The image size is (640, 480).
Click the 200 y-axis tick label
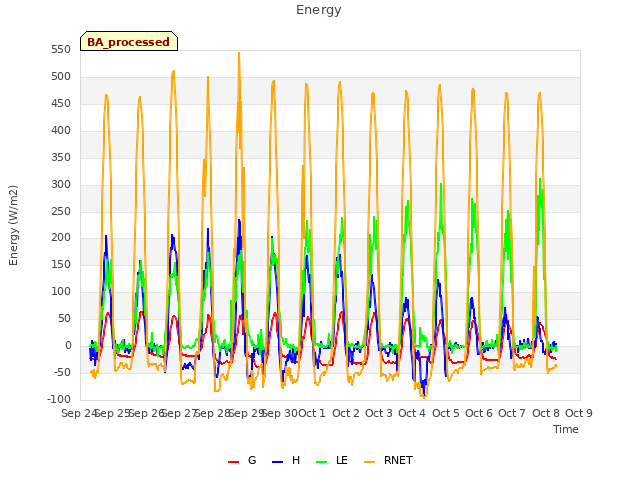pos(61,238)
